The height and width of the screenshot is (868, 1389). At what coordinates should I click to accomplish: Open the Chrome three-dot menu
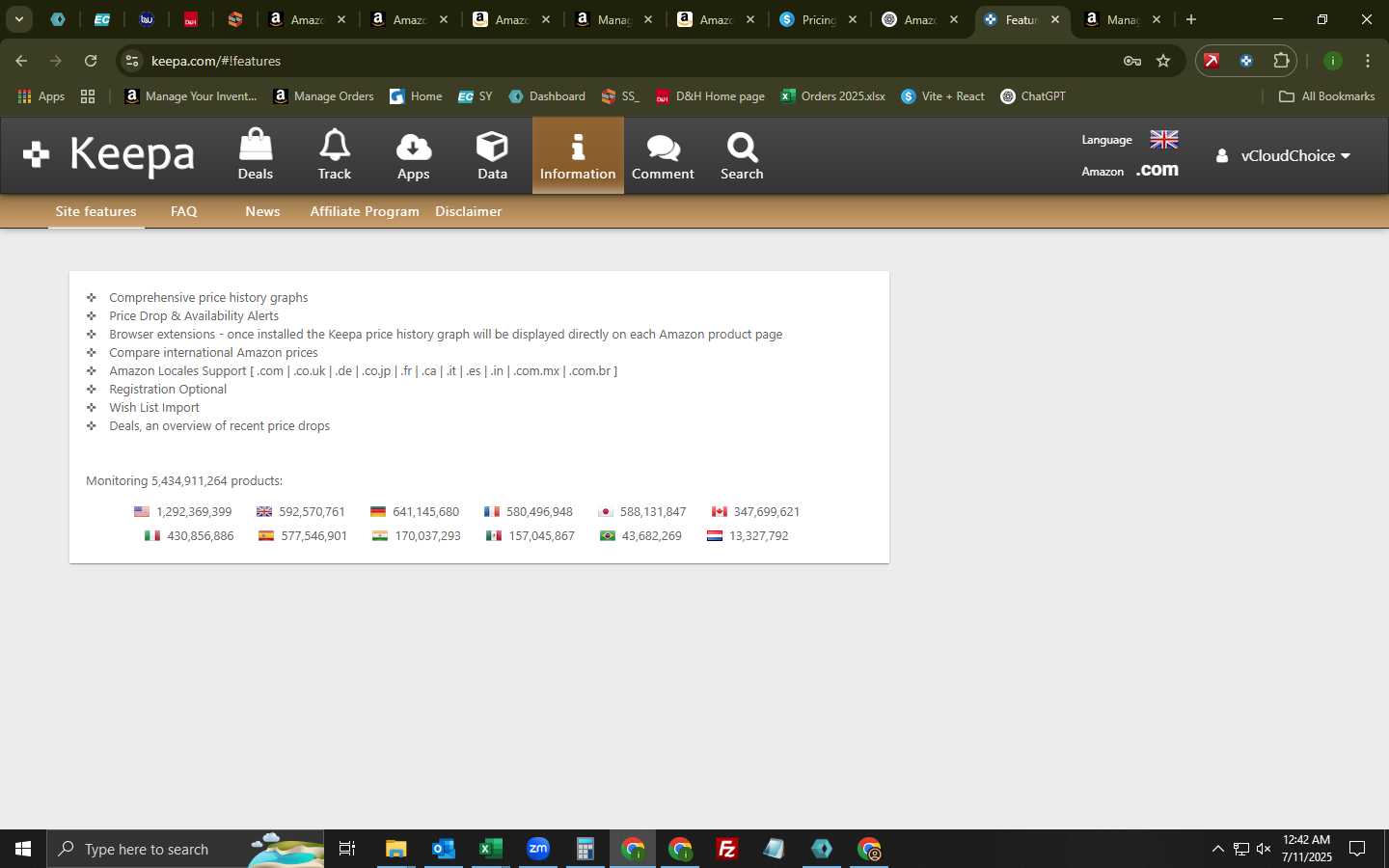click(1368, 61)
